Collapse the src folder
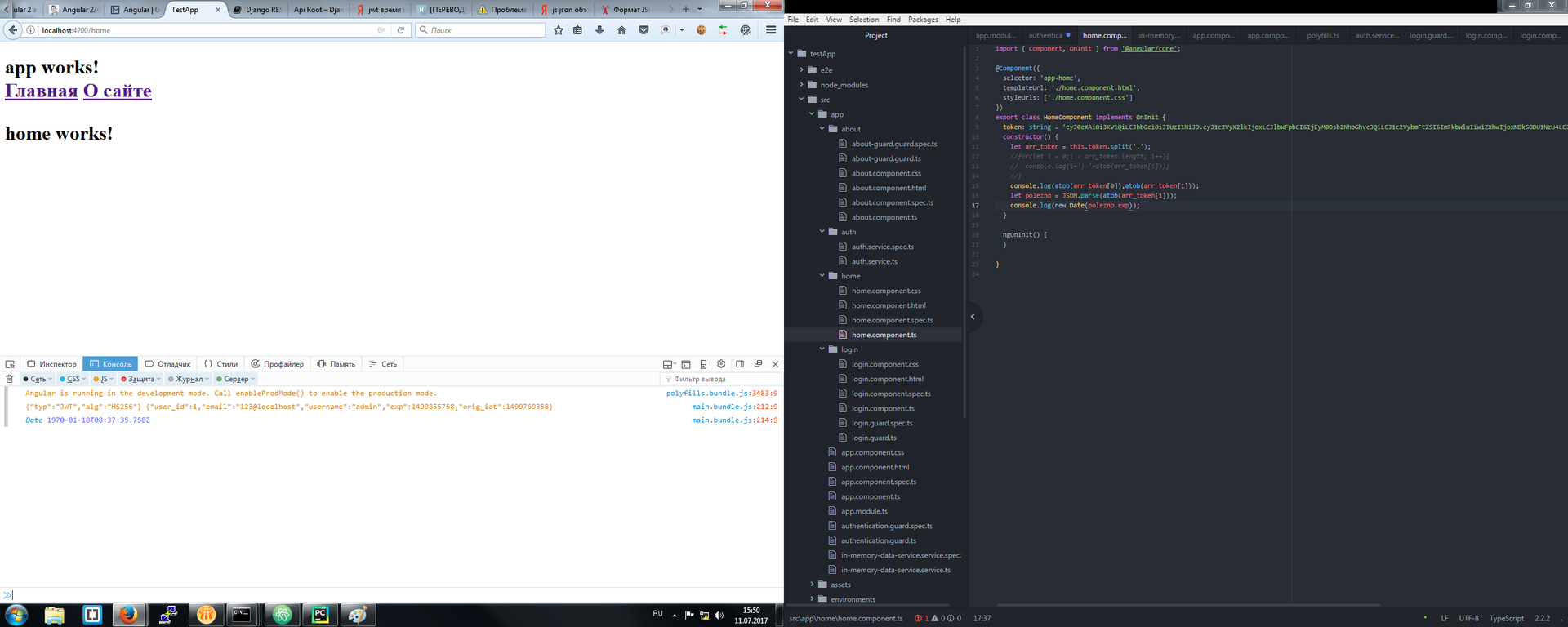The height and width of the screenshot is (627, 1568). pyautogui.click(x=802, y=100)
